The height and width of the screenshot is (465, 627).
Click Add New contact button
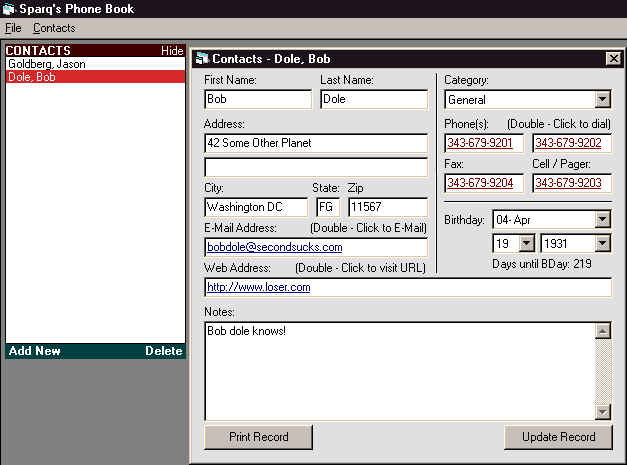coord(34,351)
